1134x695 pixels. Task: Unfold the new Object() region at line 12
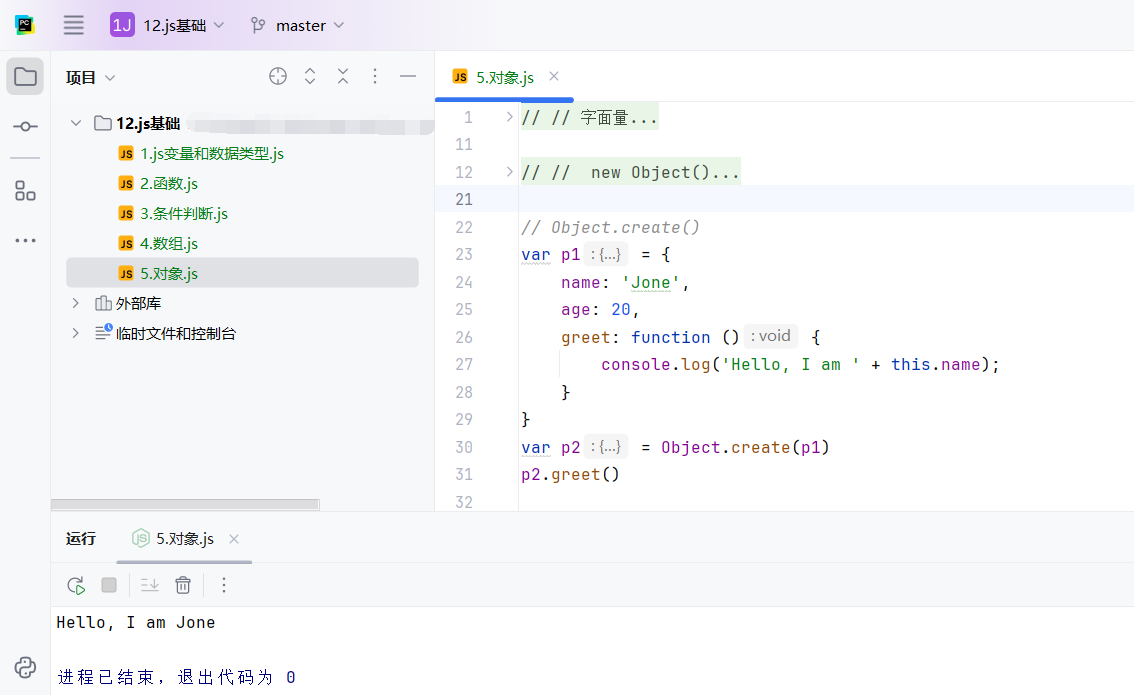(x=509, y=172)
